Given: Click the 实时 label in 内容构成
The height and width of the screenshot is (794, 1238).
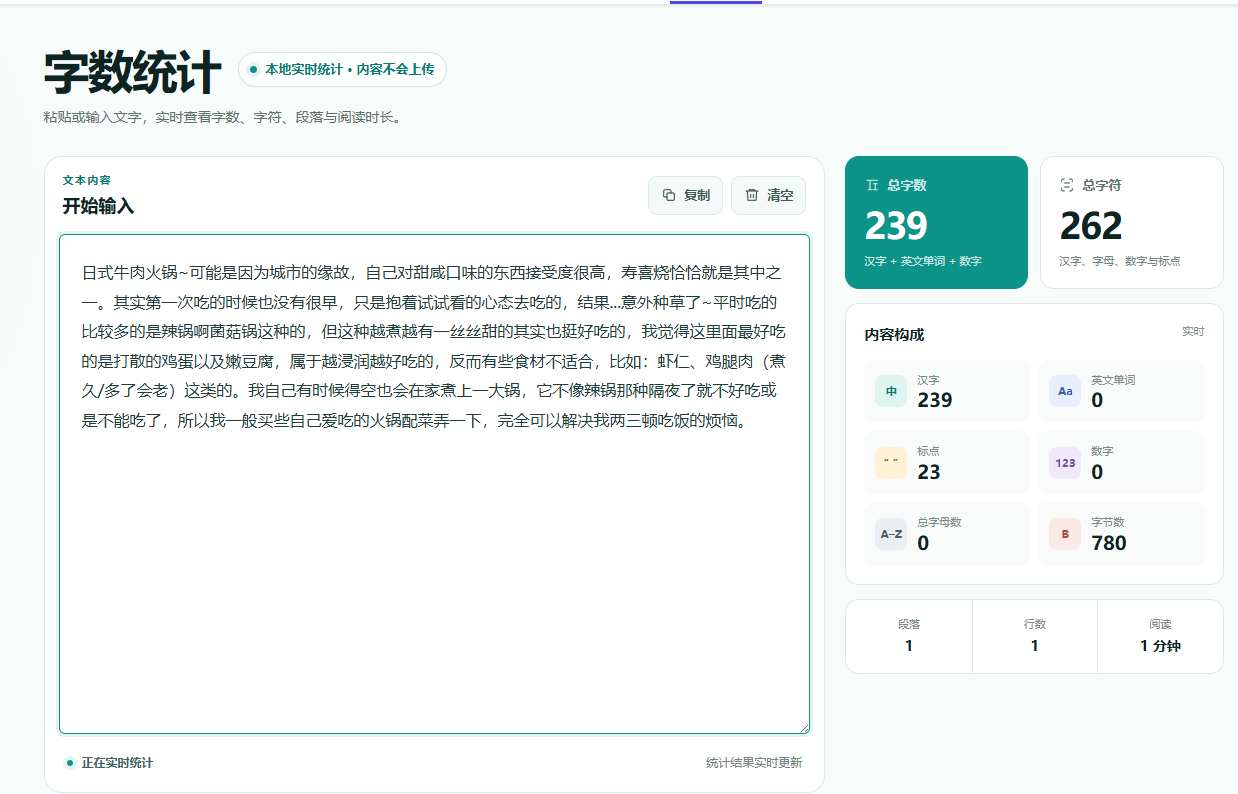Looking at the screenshot, I should click(x=1193, y=331).
